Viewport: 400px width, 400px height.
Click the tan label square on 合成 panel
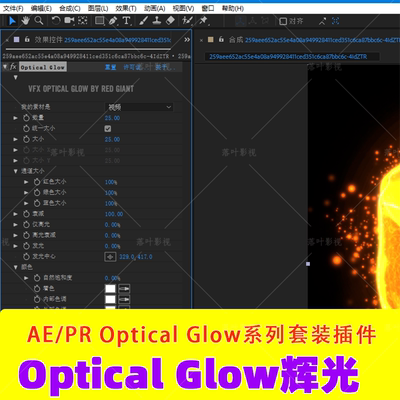click(x=210, y=40)
